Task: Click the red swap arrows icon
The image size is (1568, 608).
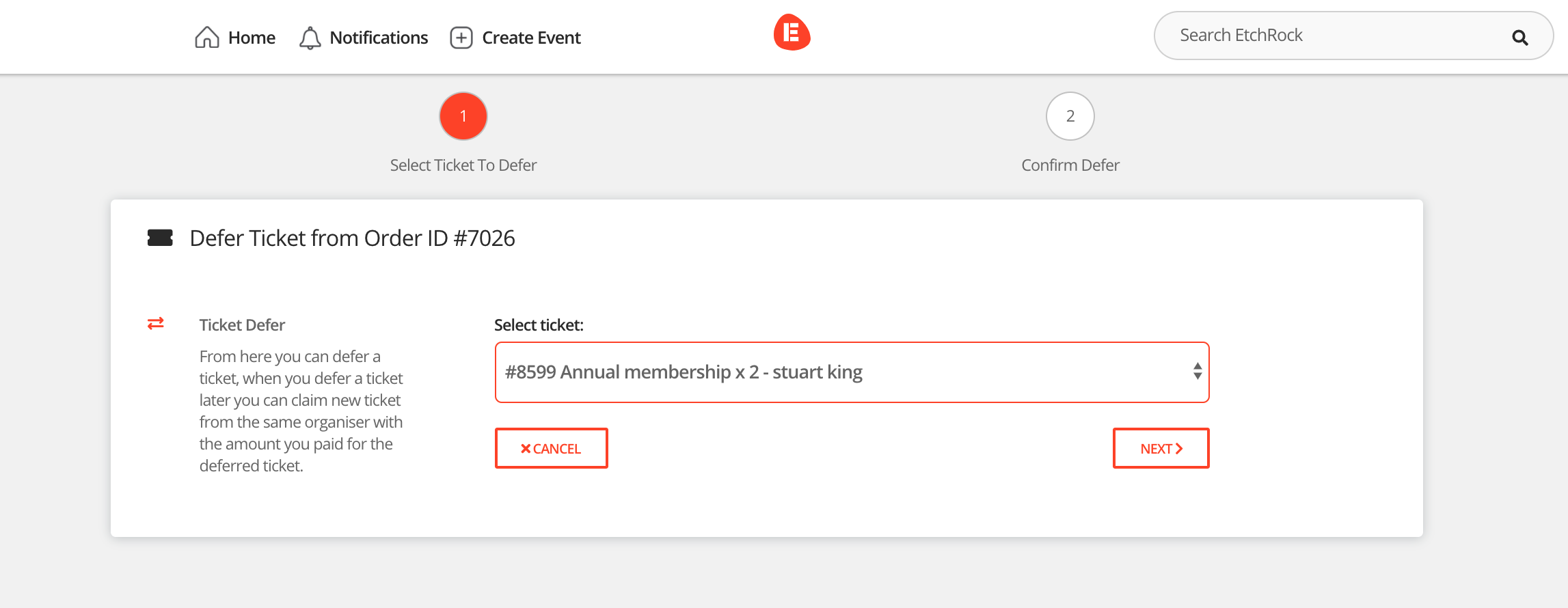Action: (156, 324)
